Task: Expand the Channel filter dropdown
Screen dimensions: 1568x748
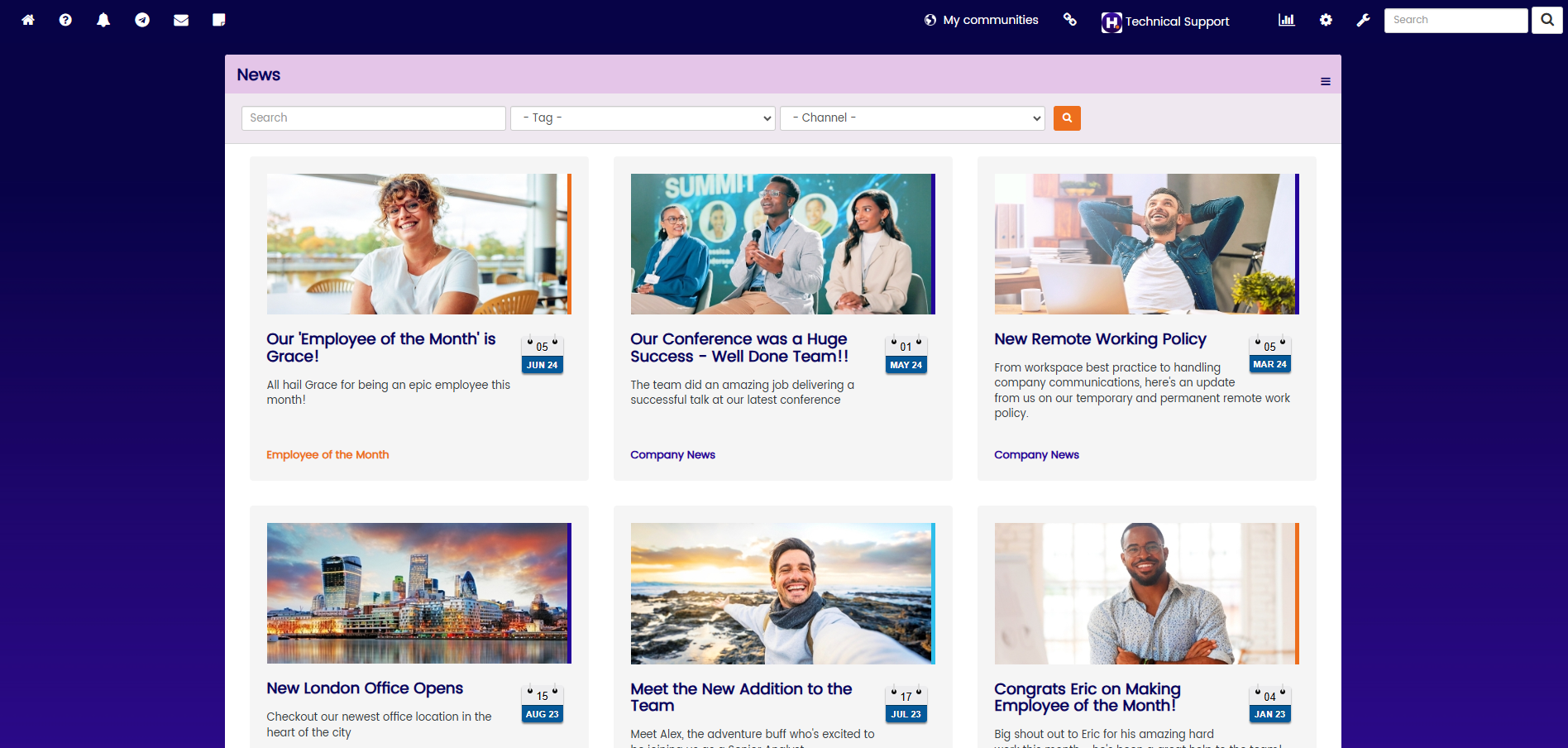Action: pos(912,118)
